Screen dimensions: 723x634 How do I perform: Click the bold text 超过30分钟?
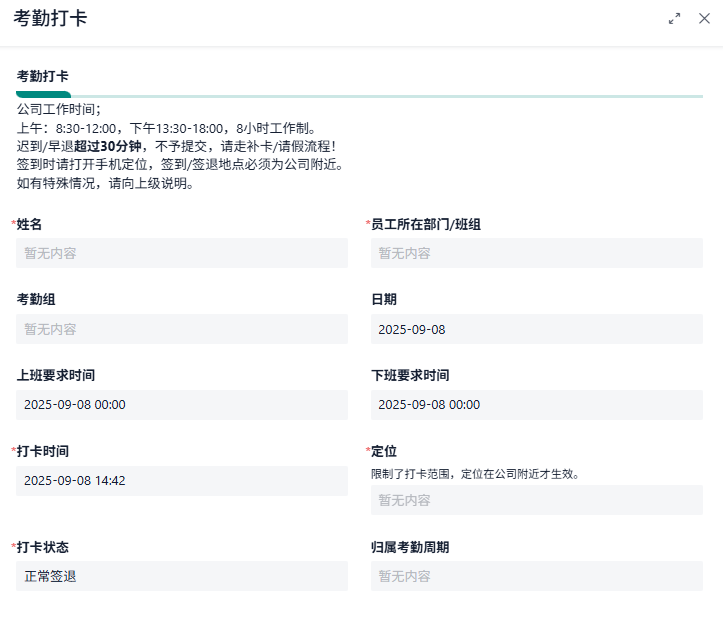click(x=107, y=146)
